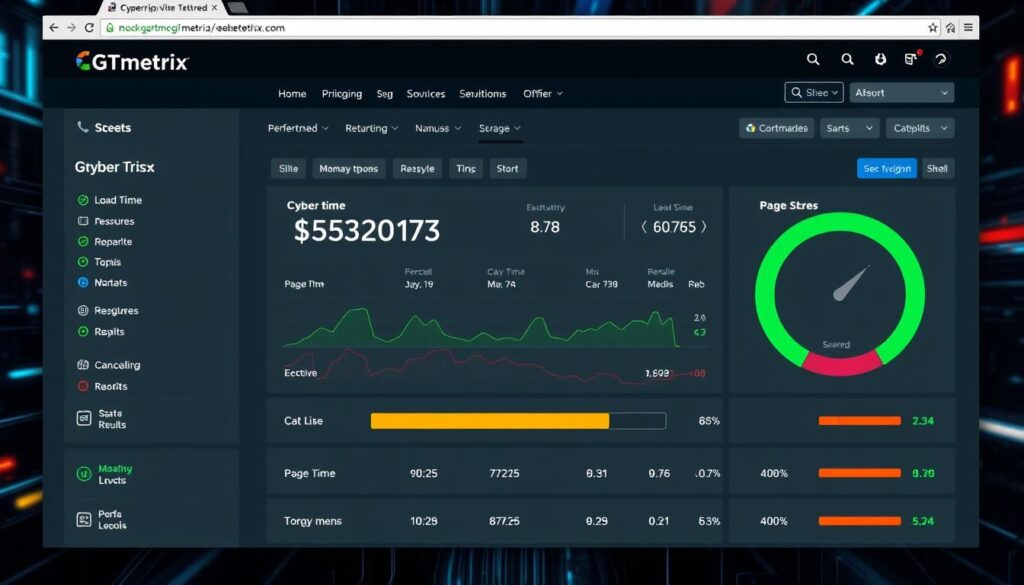
Task: Click the blue Sec fveign button
Action: click(x=886, y=169)
